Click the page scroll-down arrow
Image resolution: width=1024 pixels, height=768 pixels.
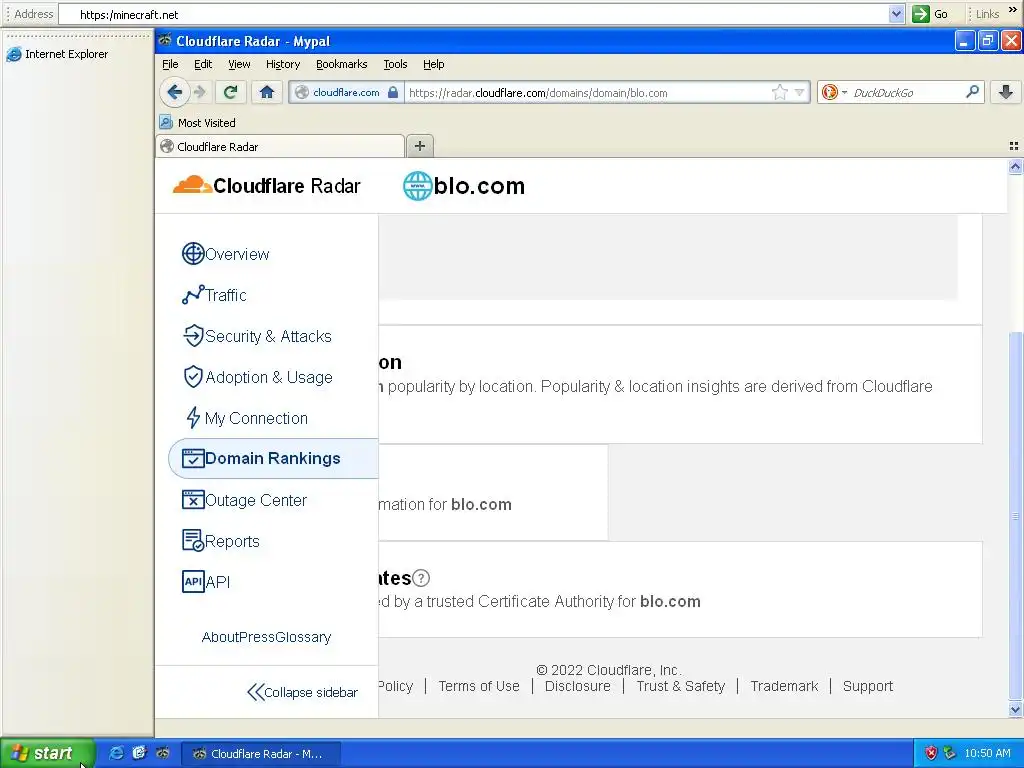click(1015, 709)
